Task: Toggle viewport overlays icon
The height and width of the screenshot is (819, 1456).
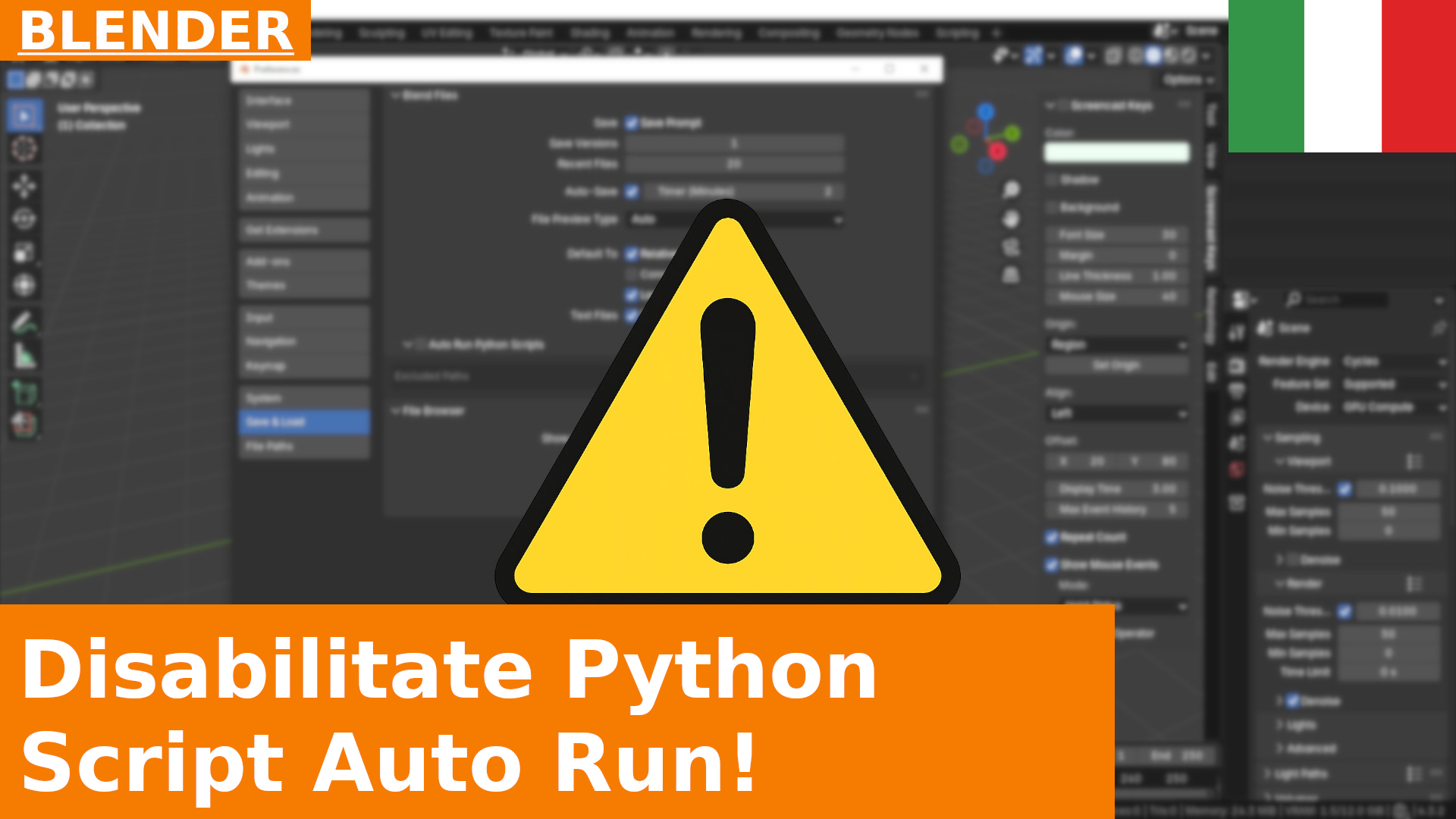Action: click(1073, 55)
